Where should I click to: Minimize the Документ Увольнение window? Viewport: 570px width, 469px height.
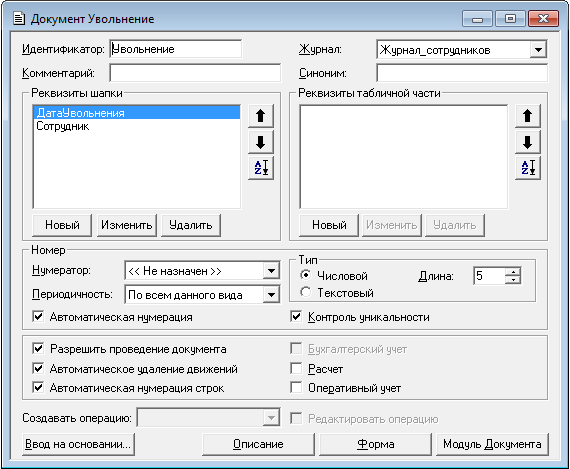[x=477, y=19]
